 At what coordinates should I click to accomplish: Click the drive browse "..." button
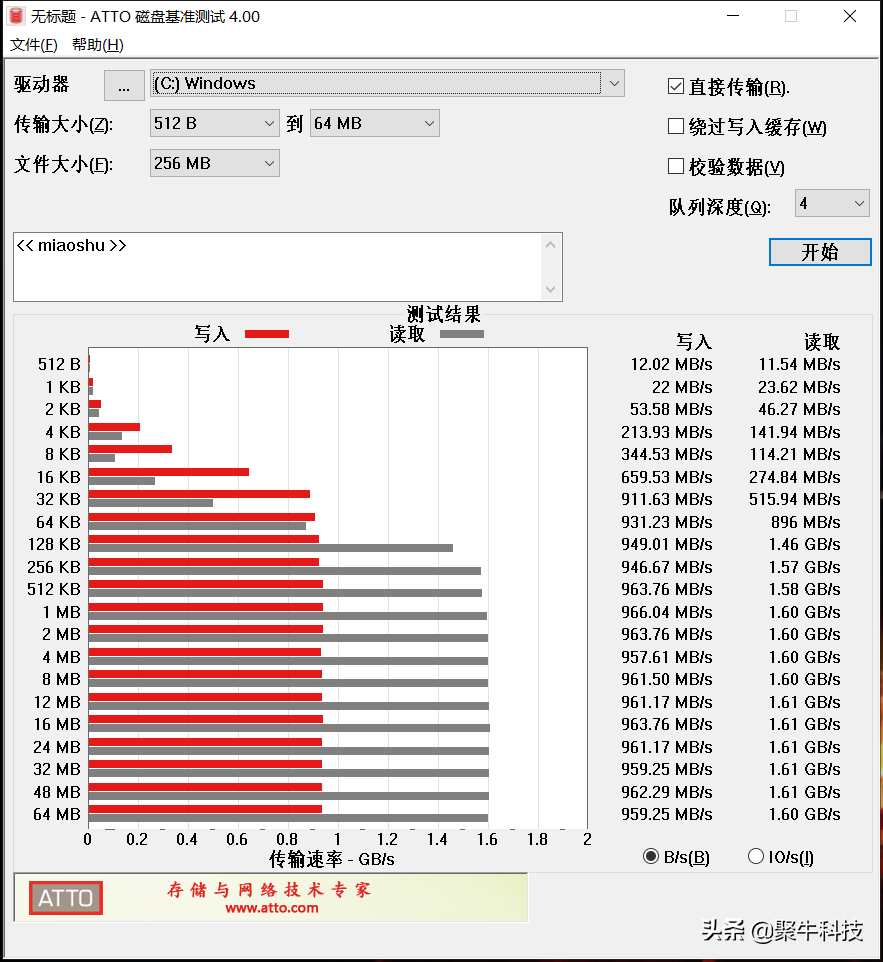click(124, 85)
